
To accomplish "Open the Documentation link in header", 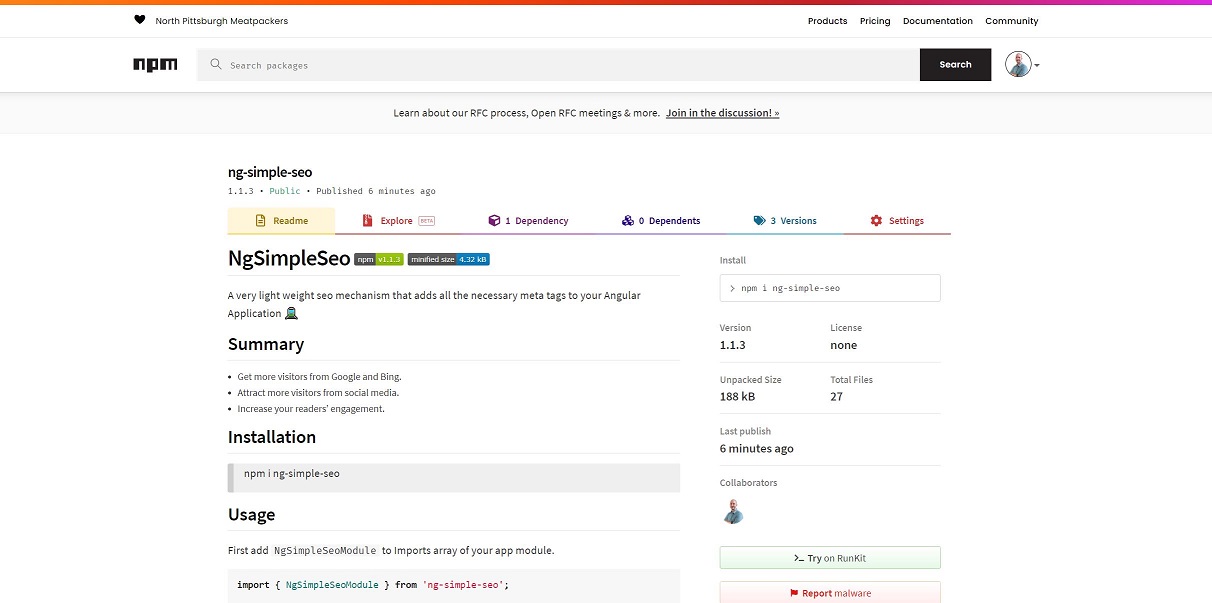I will coord(938,21).
